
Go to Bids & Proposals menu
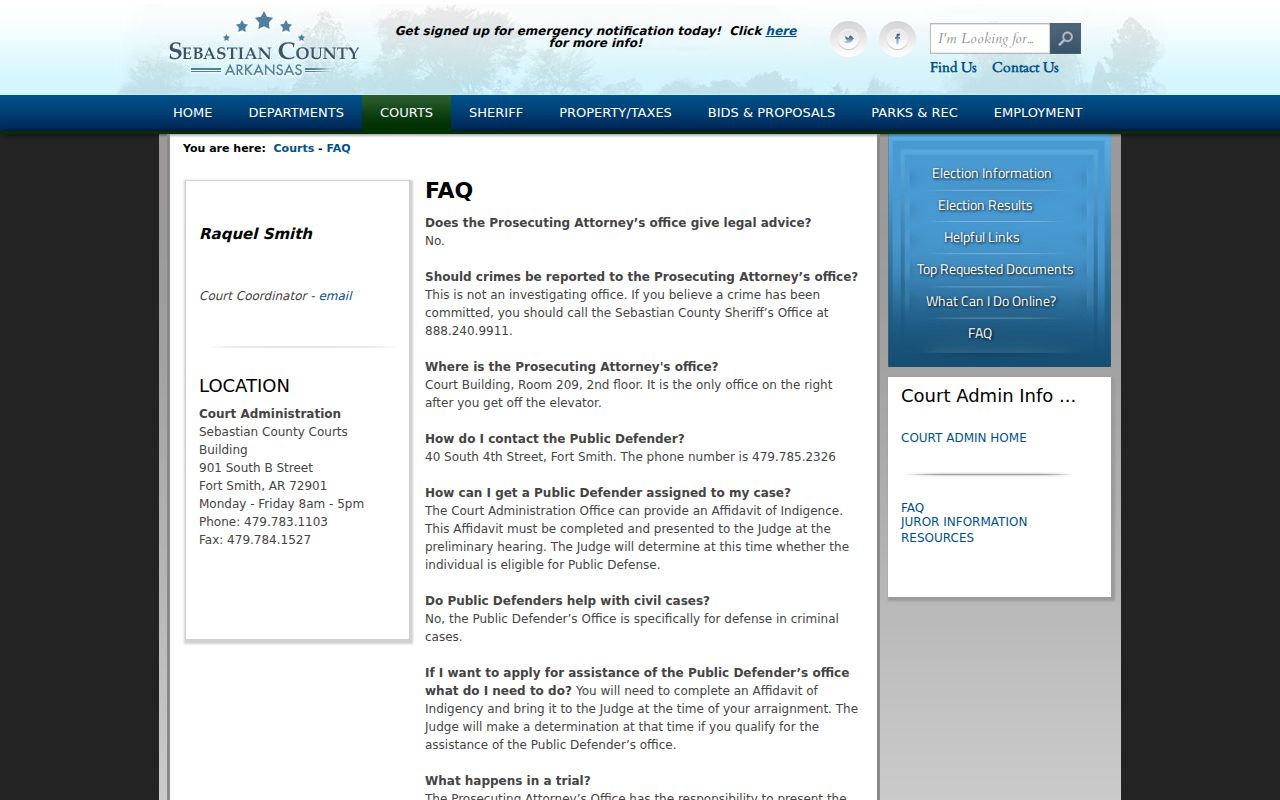click(x=771, y=113)
